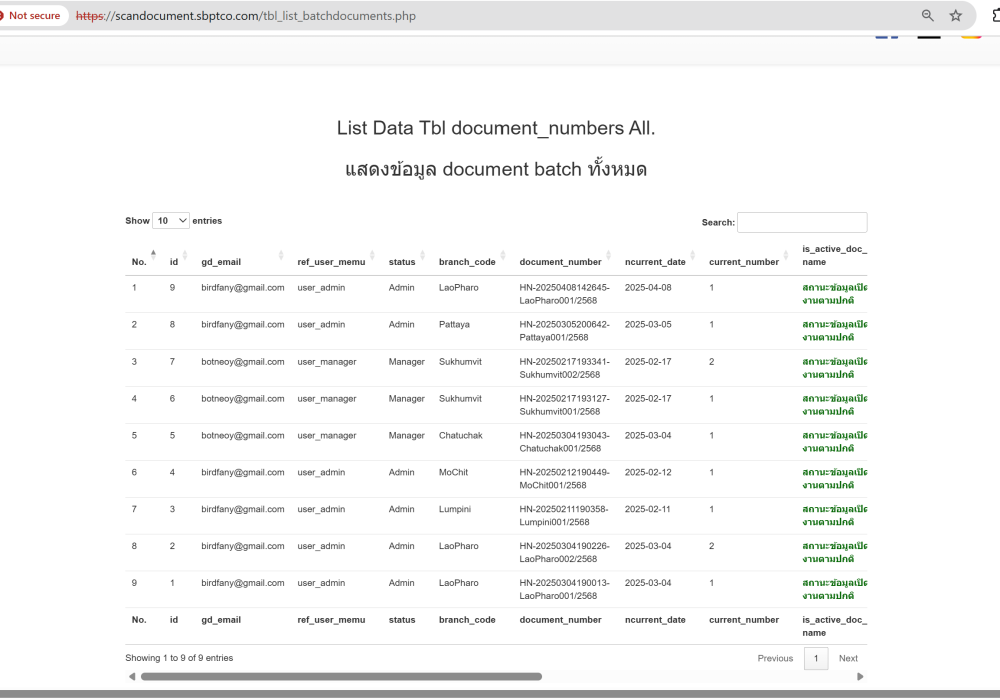1000x700 pixels.
Task: Click left arrow of horizontal scrollbar
Action: pyautogui.click(x=131, y=677)
